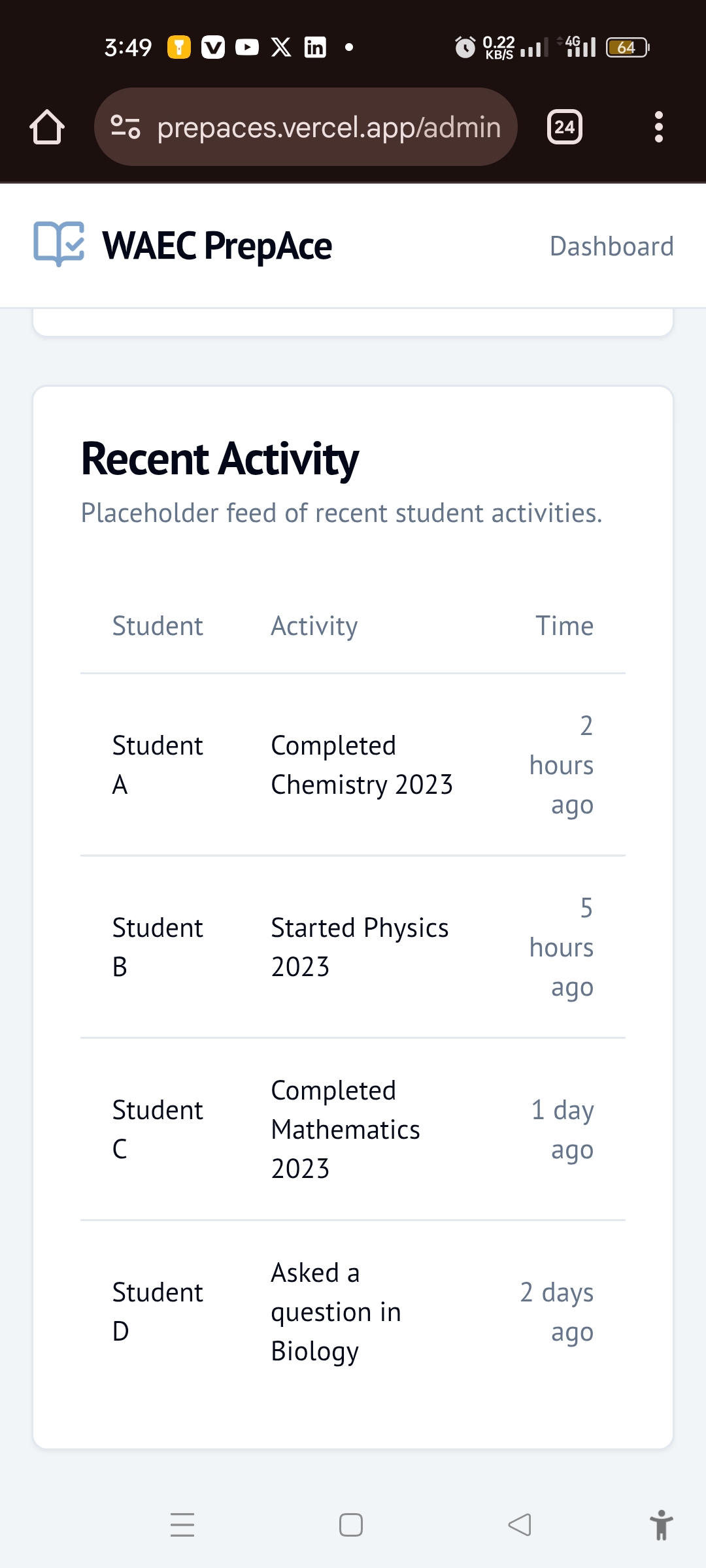The image size is (706, 1568).
Task: Tap the Android recent apps navigation icon
Action: [182, 1525]
